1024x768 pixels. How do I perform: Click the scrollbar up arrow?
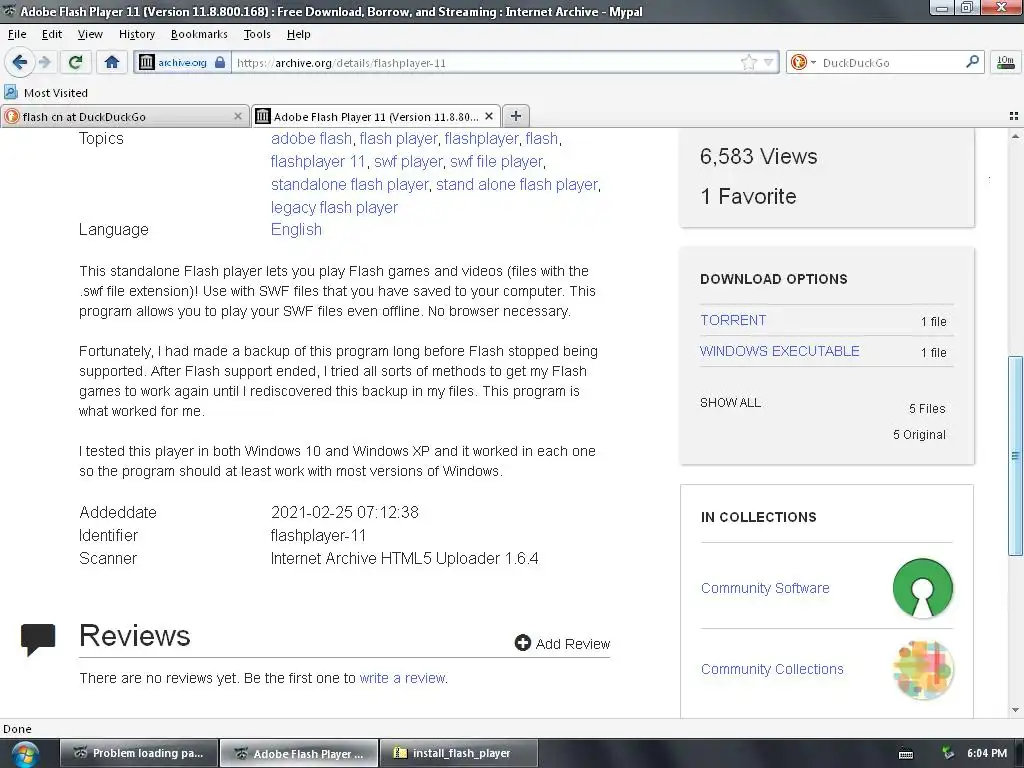1015,136
